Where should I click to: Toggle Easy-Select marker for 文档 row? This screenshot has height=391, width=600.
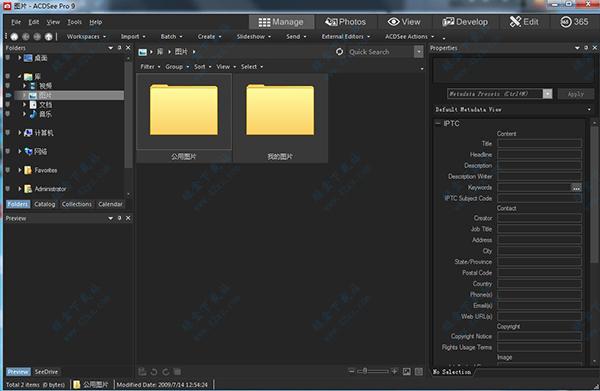coord(8,104)
